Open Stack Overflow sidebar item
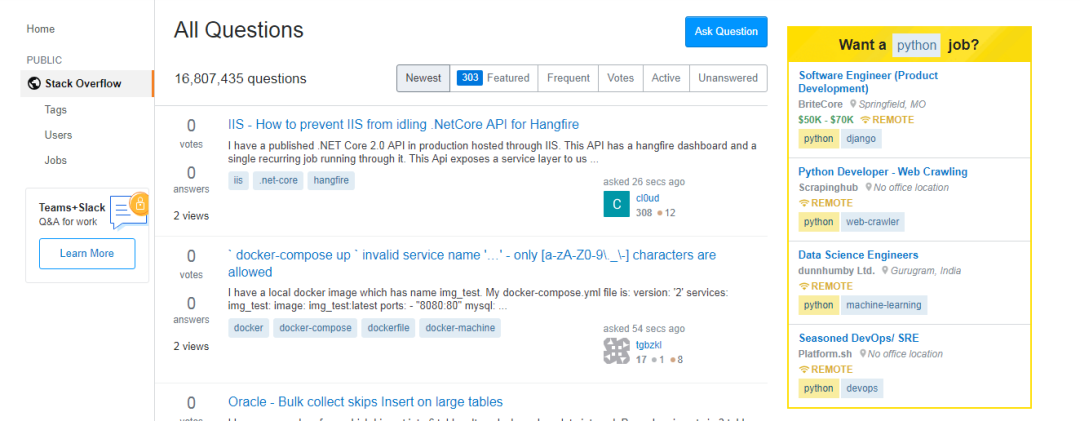The width and height of the screenshot is (1080, 421). pyautogui.click(x=87, y=83)
